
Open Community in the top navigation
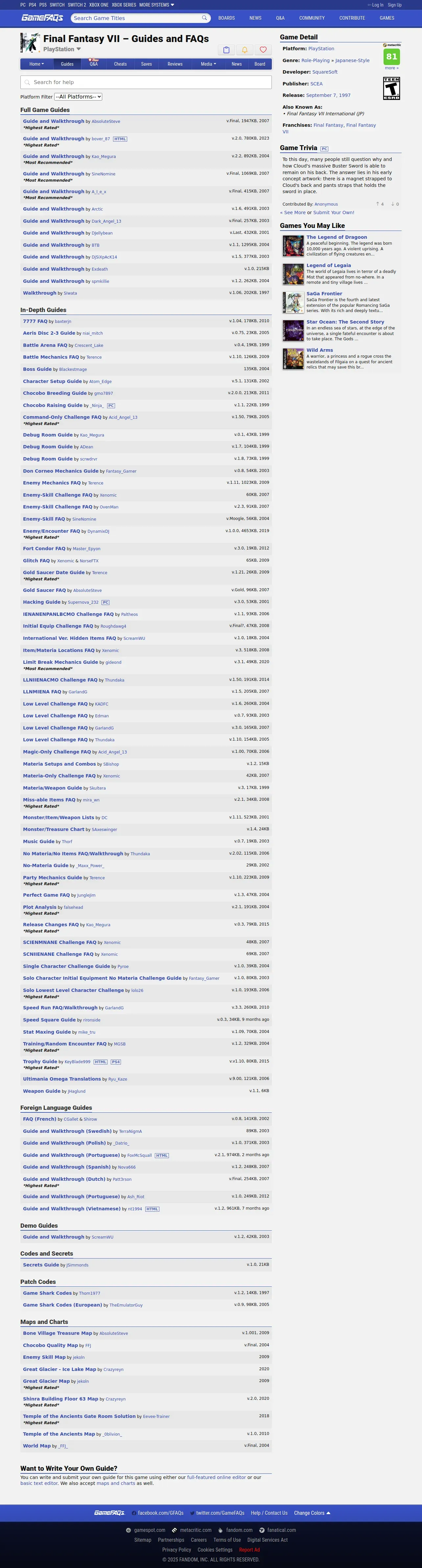click(312, 18)
